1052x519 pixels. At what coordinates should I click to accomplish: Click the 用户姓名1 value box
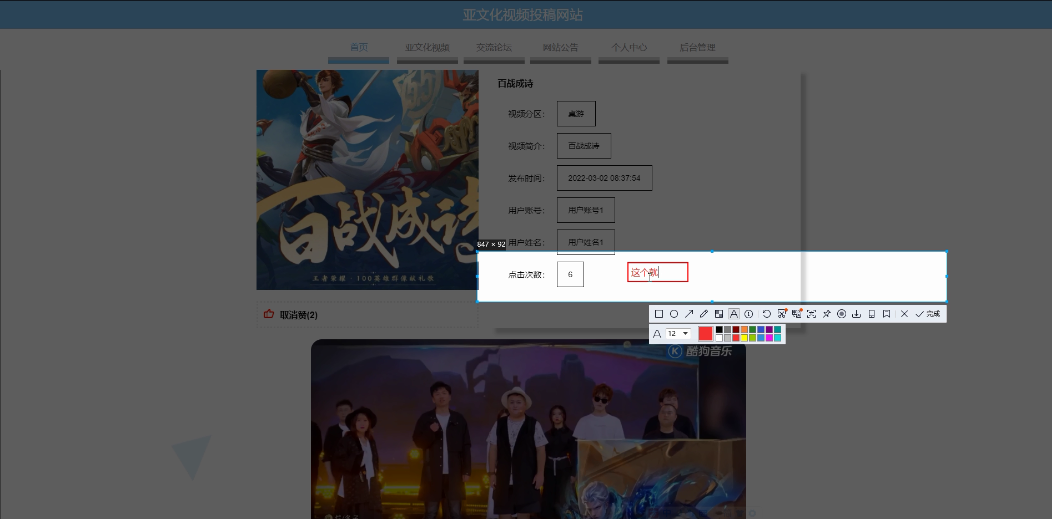[586, 242]
